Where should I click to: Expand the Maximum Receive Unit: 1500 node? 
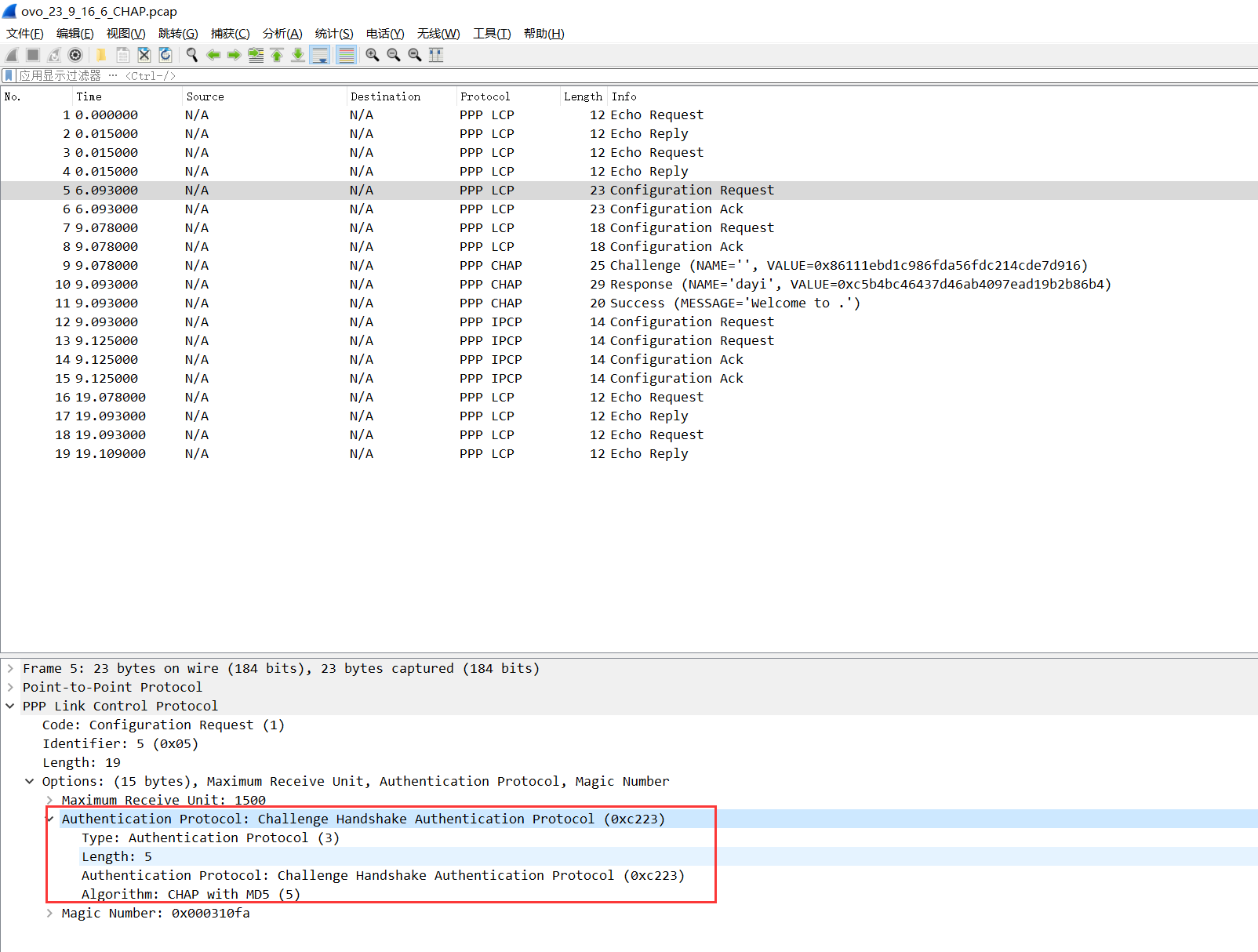pos(49,801)
